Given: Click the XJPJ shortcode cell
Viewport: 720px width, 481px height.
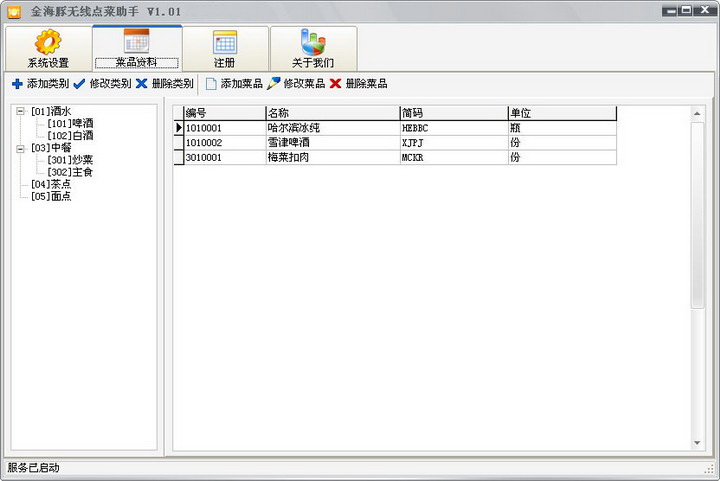Looking at the screenshot, I should point(454,143).
